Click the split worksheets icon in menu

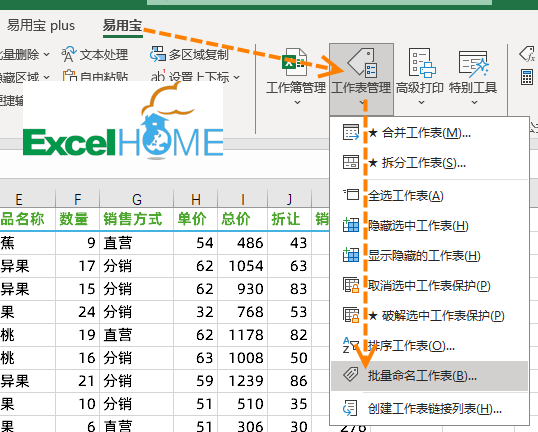pyautogui.click(x=351, y=162)
